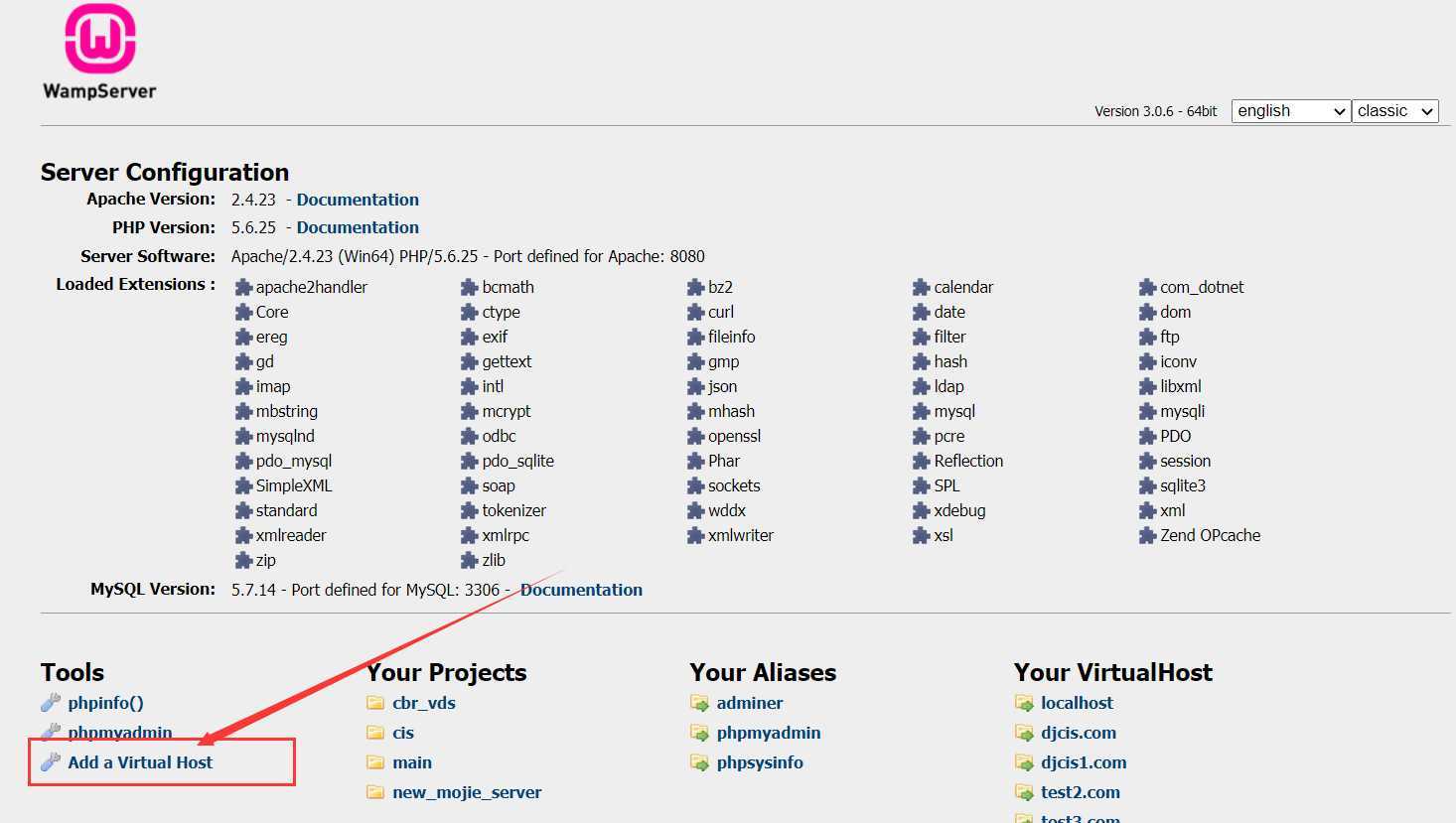
Task: Open the test2.com virtual host
Action: point(1081,792)
